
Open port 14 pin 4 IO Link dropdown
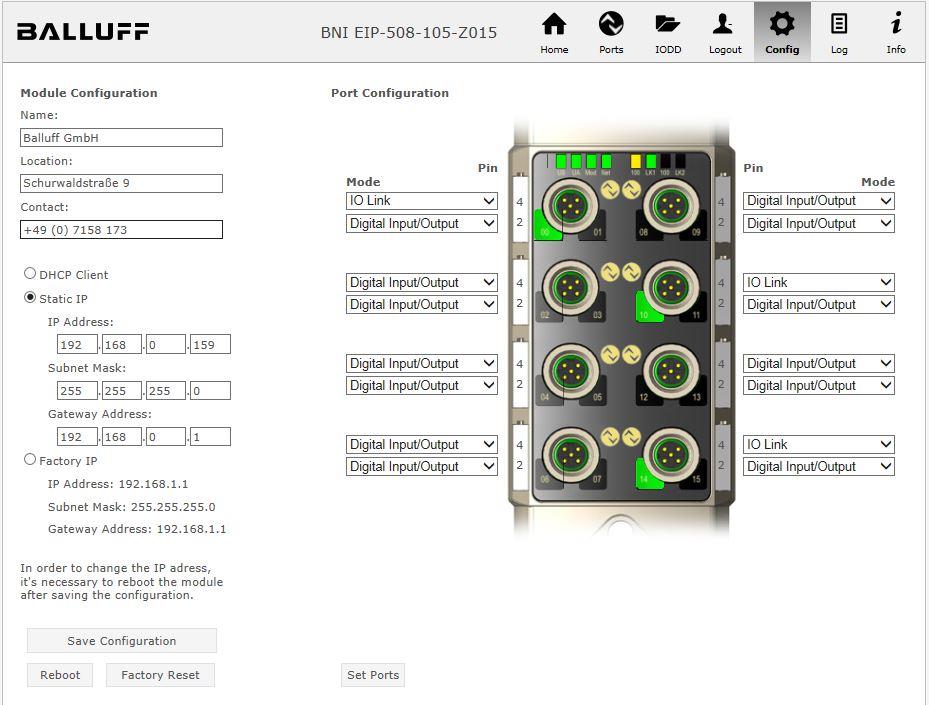(819, 444)
